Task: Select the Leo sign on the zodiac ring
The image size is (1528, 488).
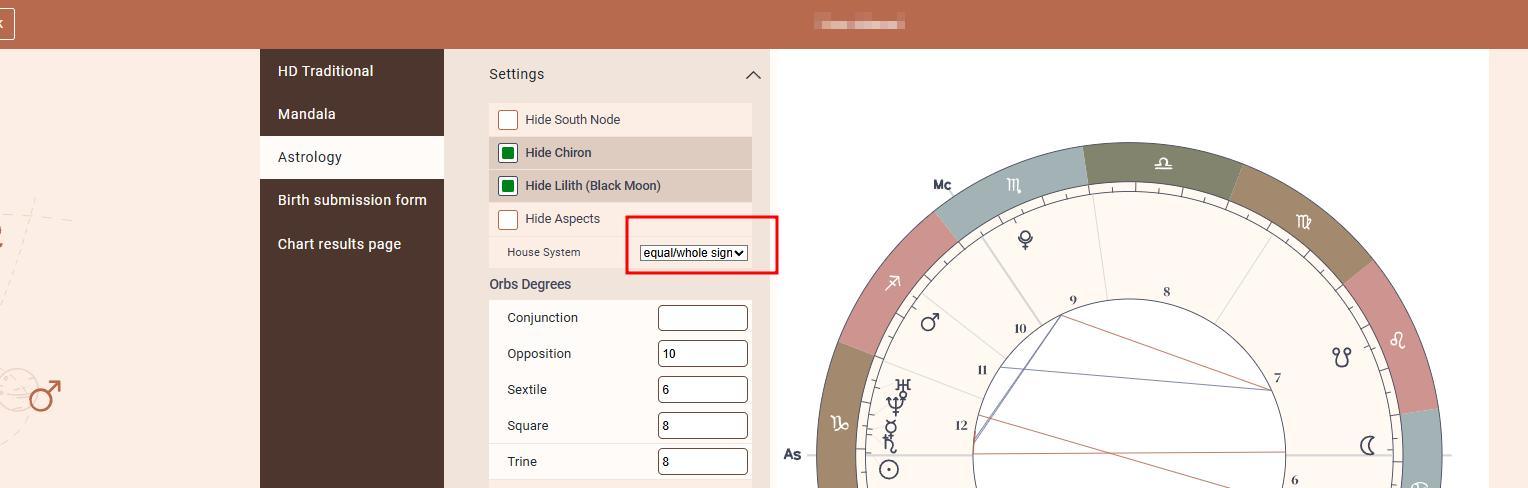Action: 1397,341
